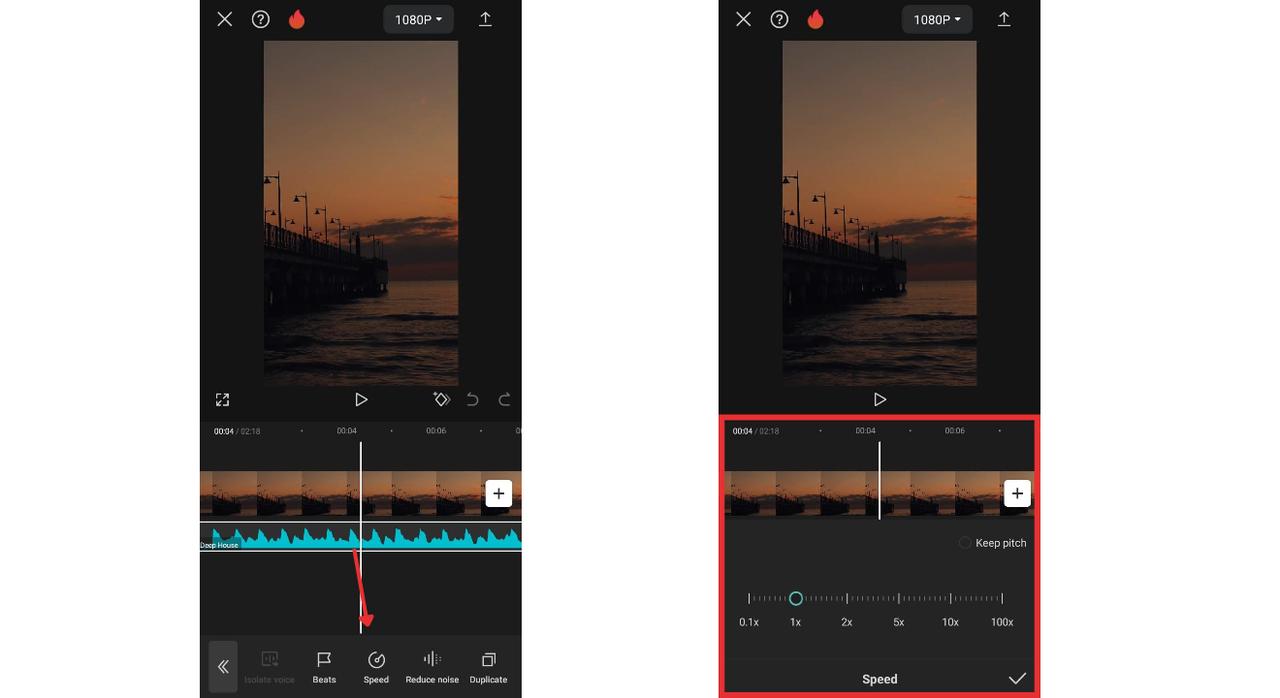The width and height of the screenshot is (1280, 698).
Task: Add clip with plus button in left timeline
Action: [498, 493]
